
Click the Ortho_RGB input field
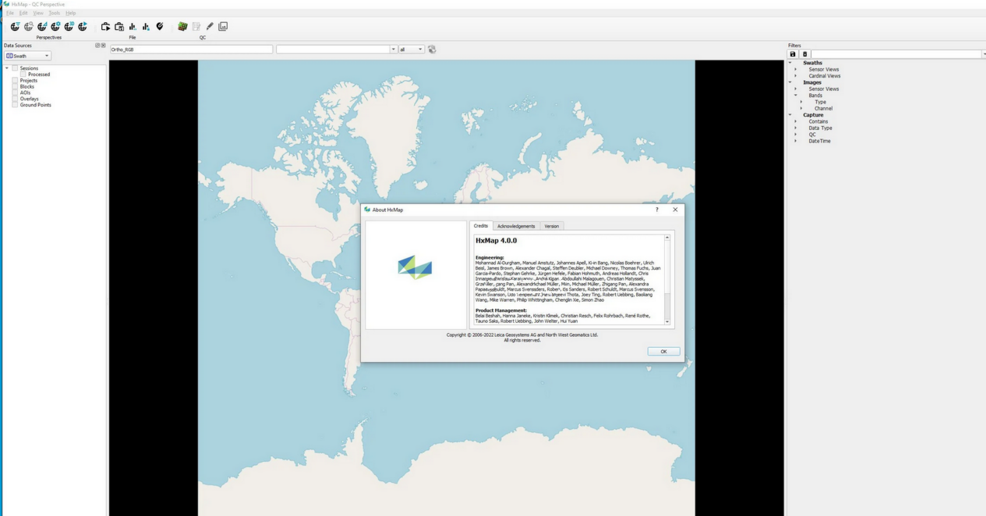tap(191, 49)
